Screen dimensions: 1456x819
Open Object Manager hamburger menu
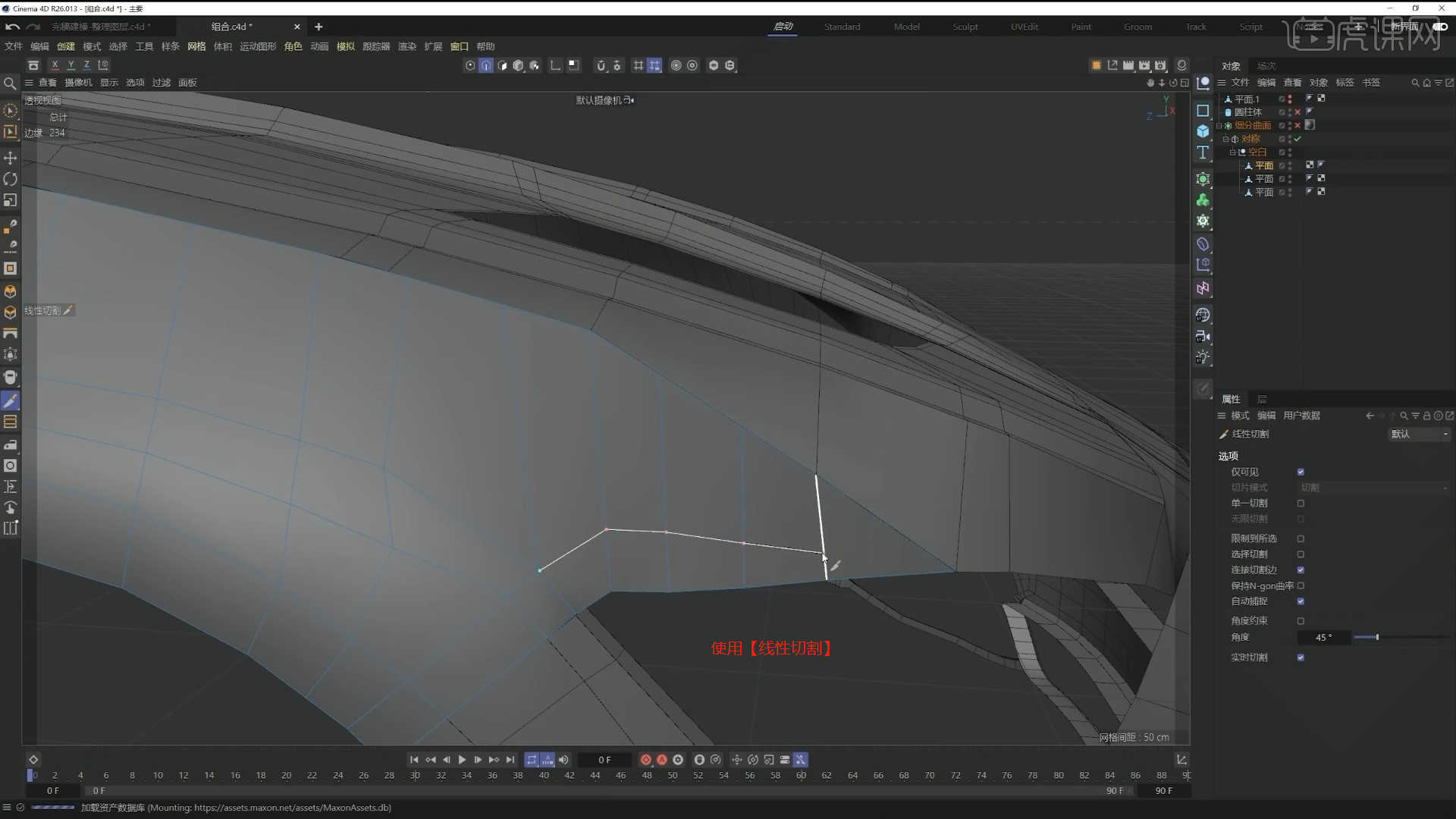pos(1222,83)
